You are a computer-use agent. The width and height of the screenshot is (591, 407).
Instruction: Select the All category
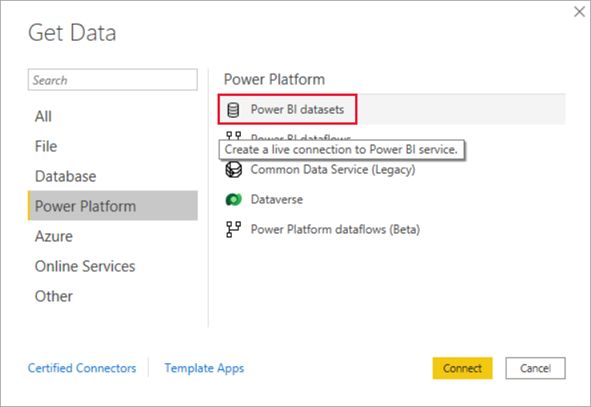tap(112, 116)
